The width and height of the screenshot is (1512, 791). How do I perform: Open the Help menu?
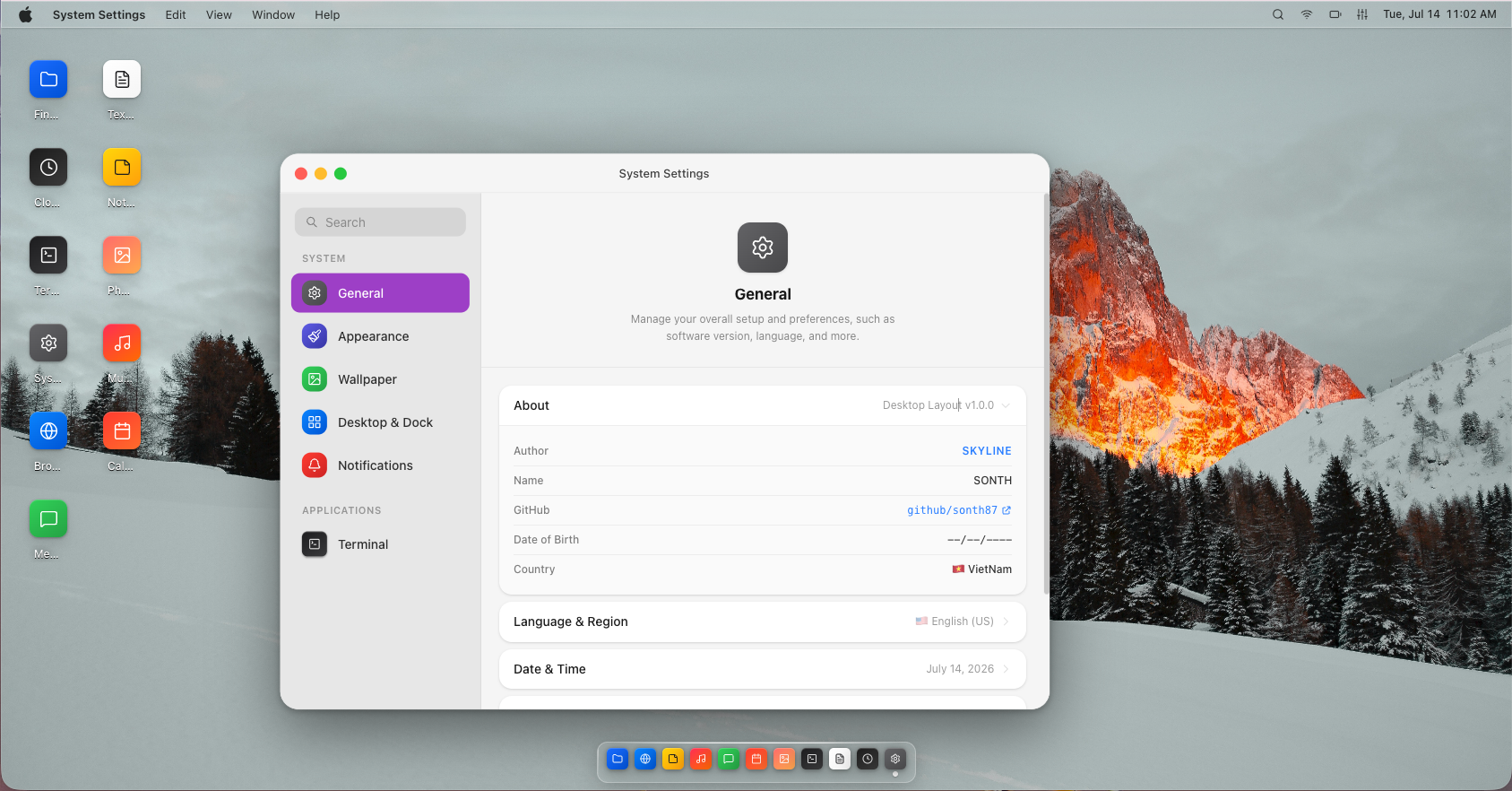327,14
